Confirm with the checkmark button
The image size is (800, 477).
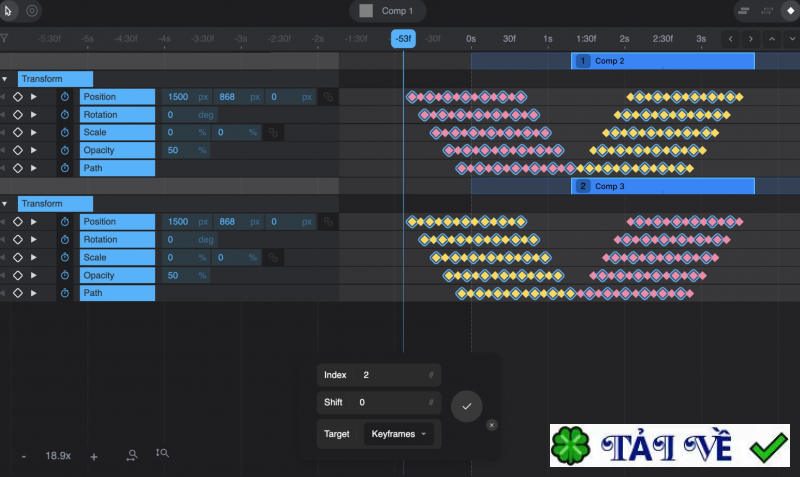466,406
